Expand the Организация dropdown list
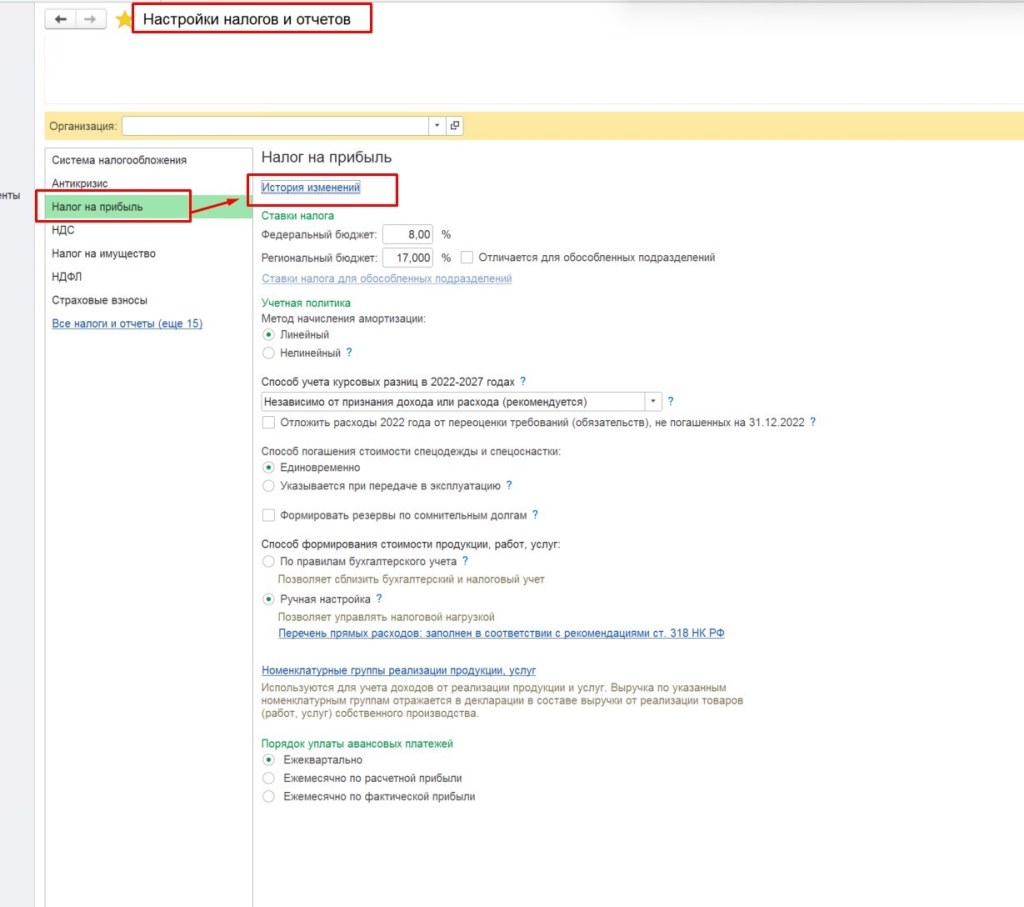 click(436, 126)
